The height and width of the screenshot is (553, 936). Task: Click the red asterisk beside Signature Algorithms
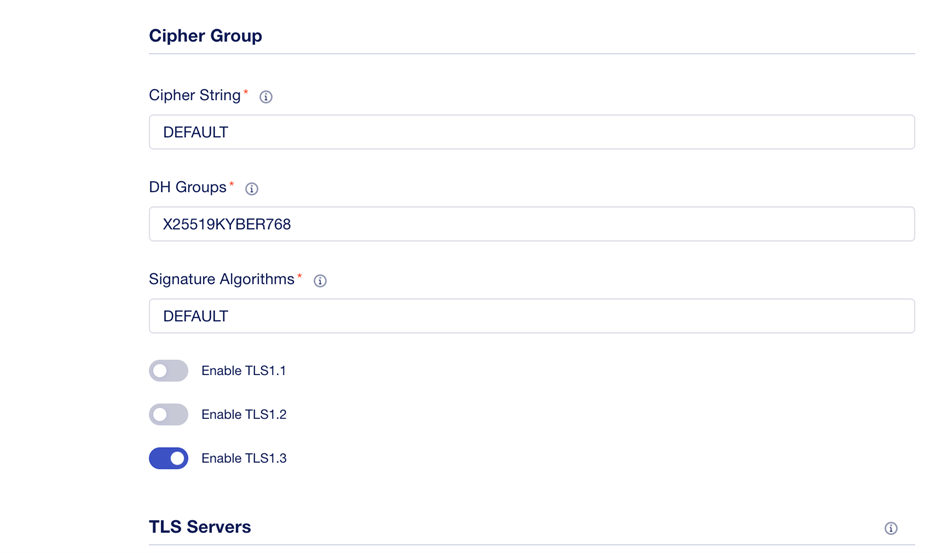(x=300, y=276)
